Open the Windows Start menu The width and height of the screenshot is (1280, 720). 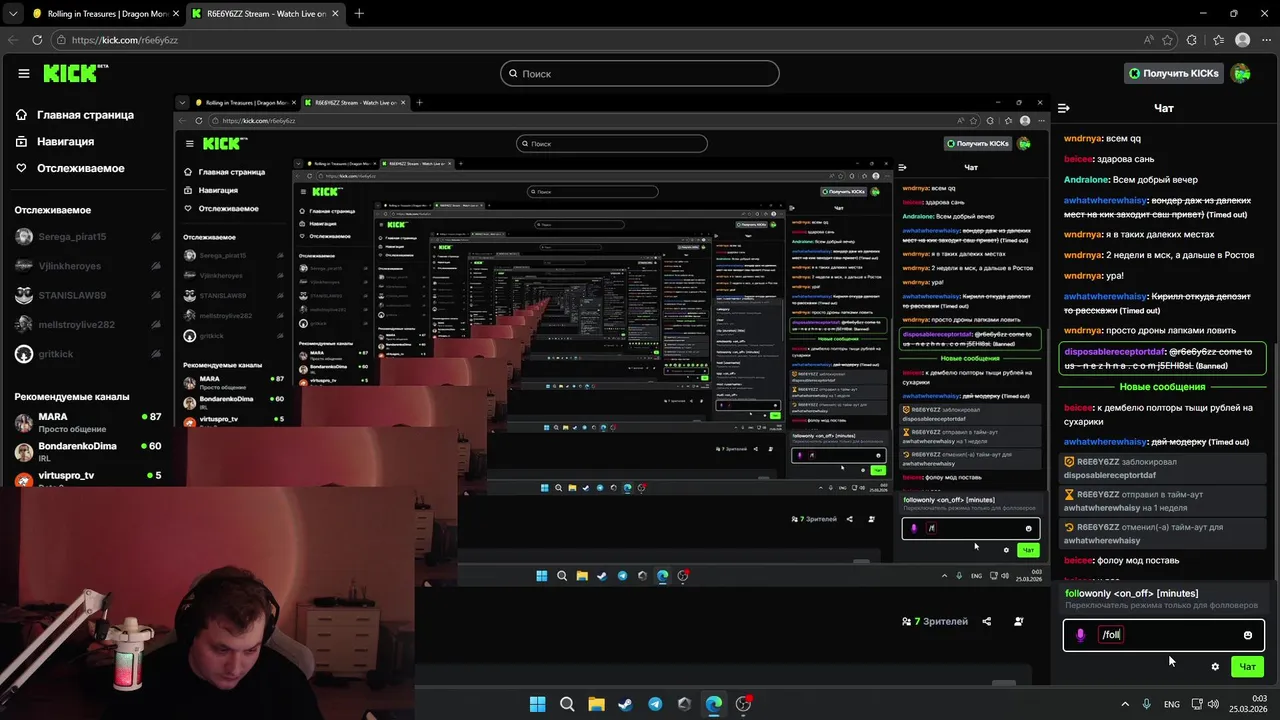click(537, 704)
